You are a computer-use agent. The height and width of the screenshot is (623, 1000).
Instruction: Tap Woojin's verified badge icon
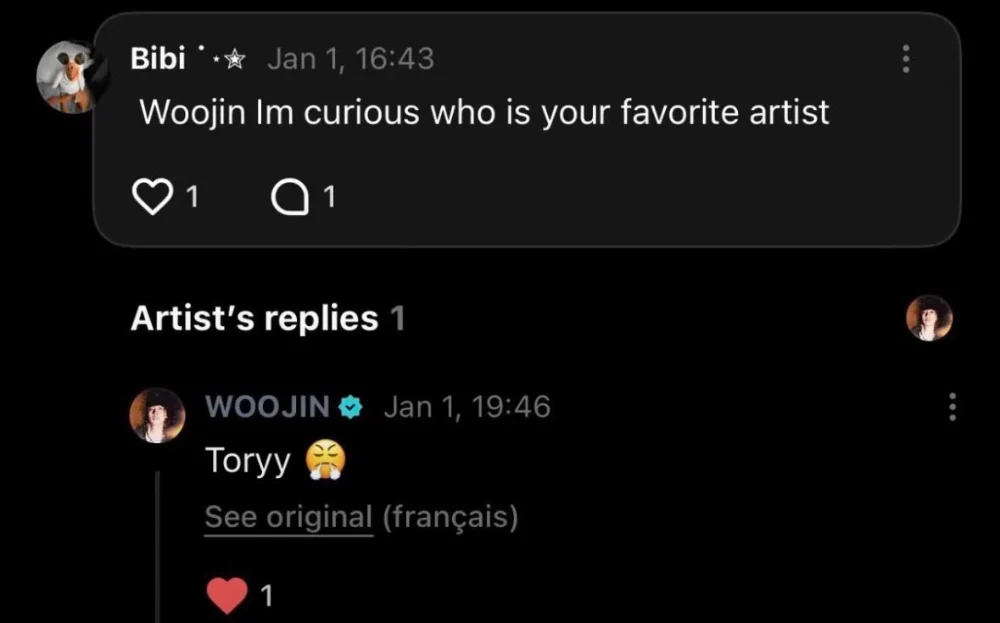pos(351,406)
